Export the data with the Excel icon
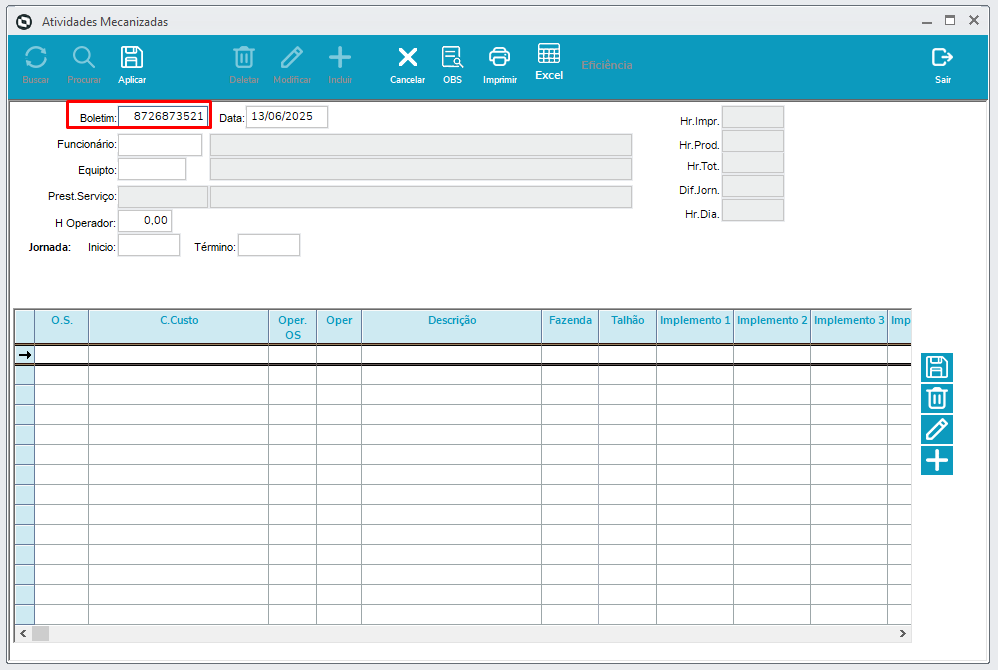 click(x=549, y=53)
